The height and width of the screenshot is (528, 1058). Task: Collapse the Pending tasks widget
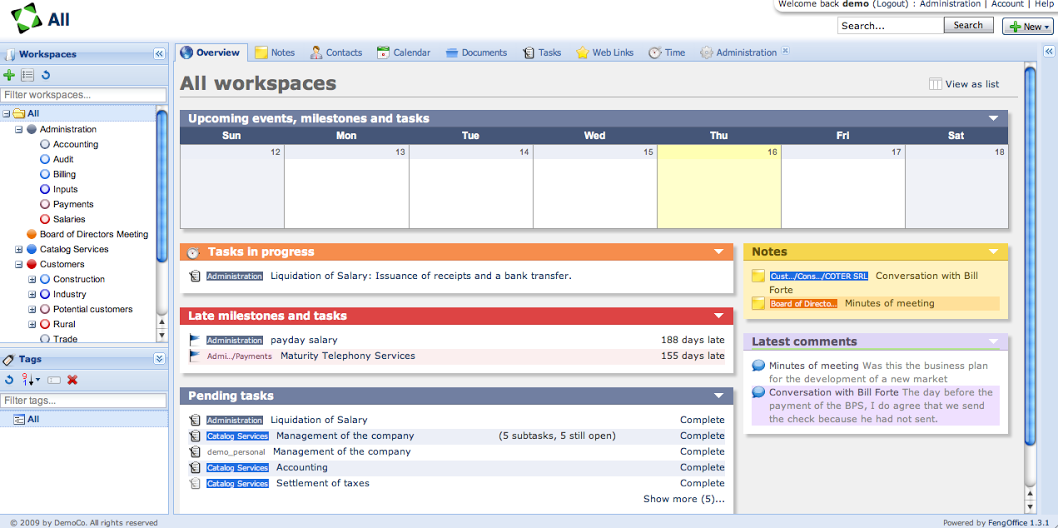coord(718,397)
